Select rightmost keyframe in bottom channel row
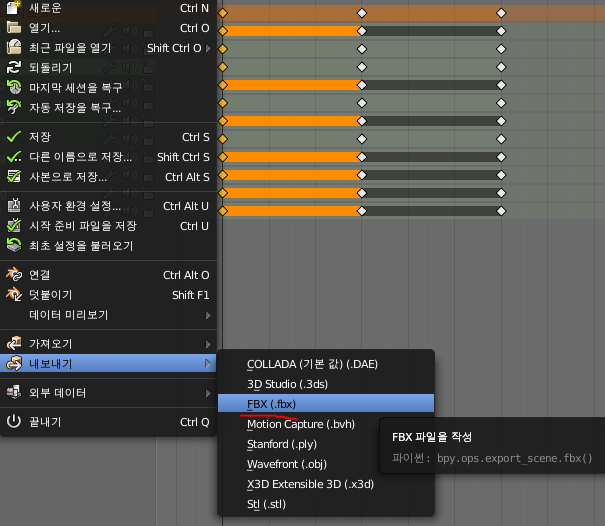This screenshot has width=605, height=526. [x=501, y=211]
